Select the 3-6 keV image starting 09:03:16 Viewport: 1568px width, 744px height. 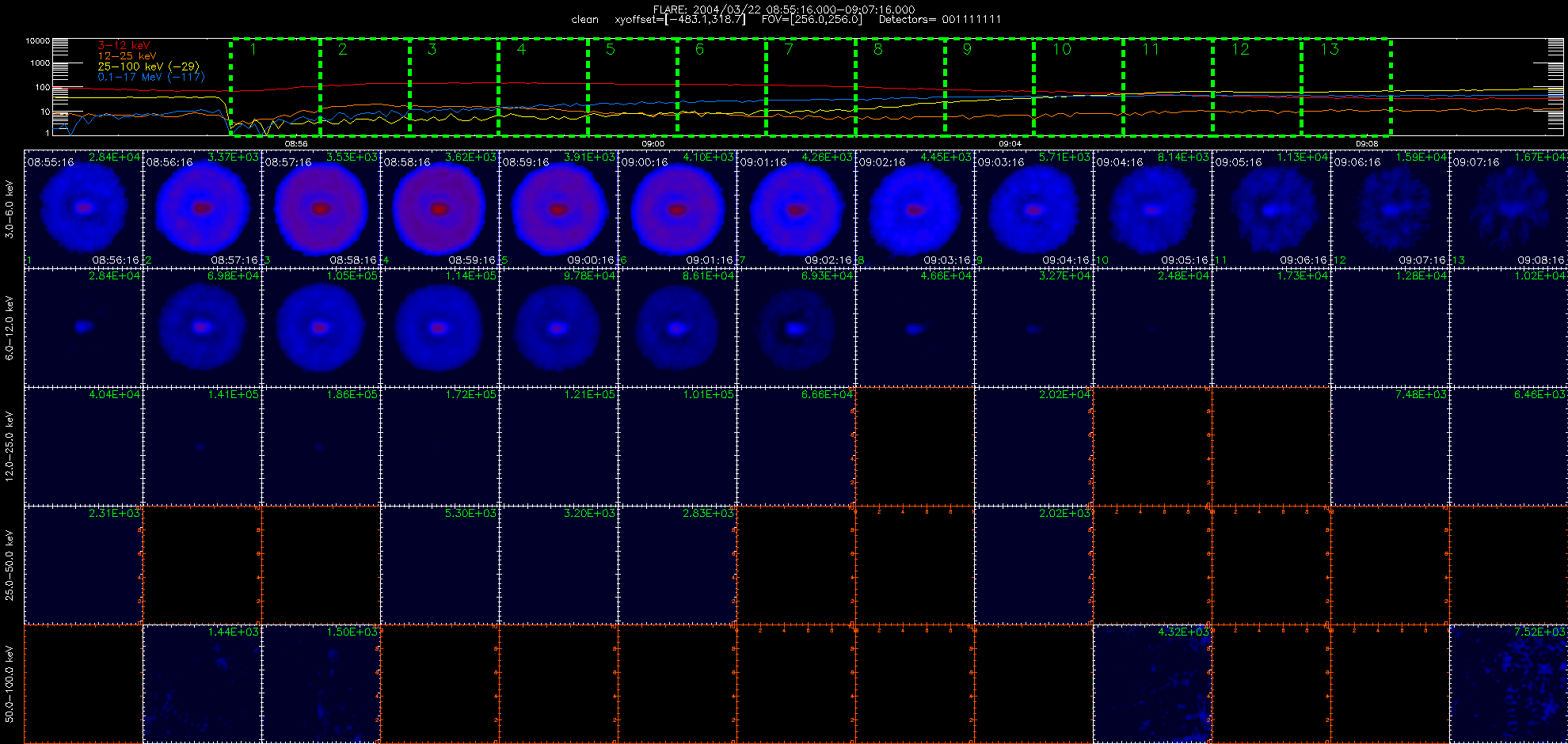pos(1033,209)
